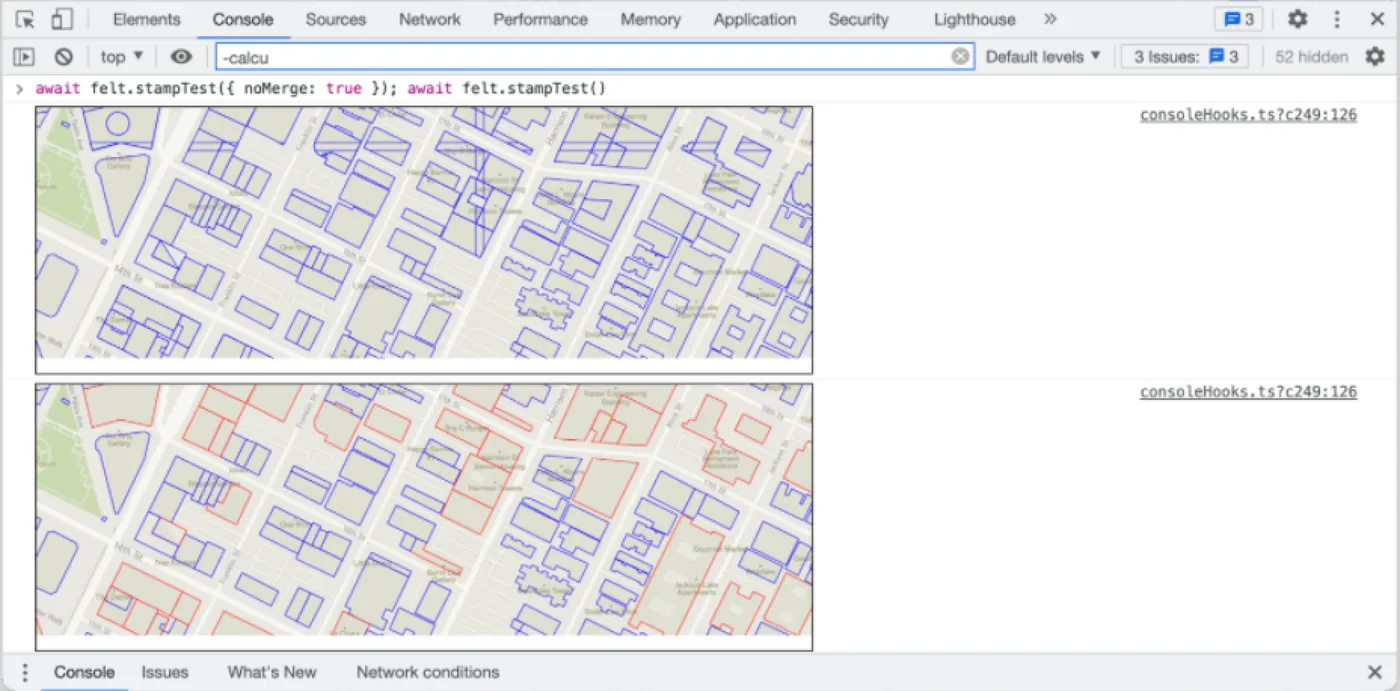Clear the console with the ban icon
This screenshot has width=1400, height=691.
click(x=63, y=57)
